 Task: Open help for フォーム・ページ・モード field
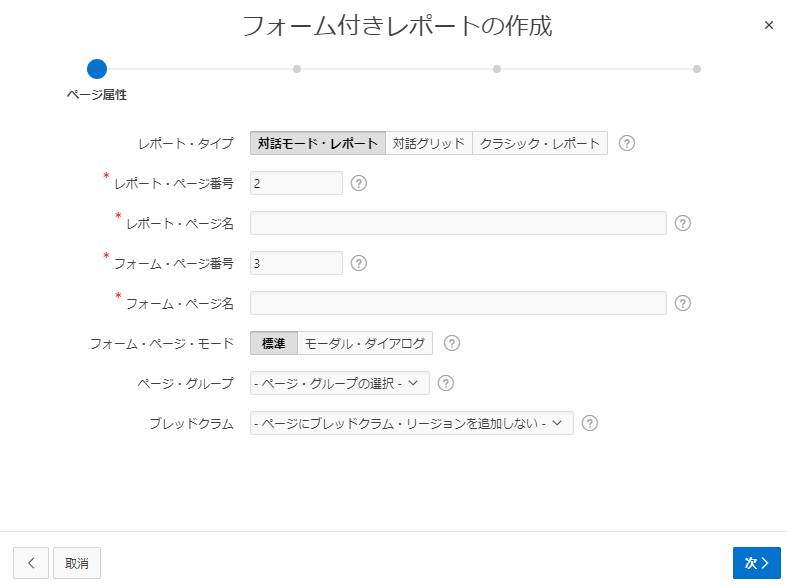tap(452, 343)
